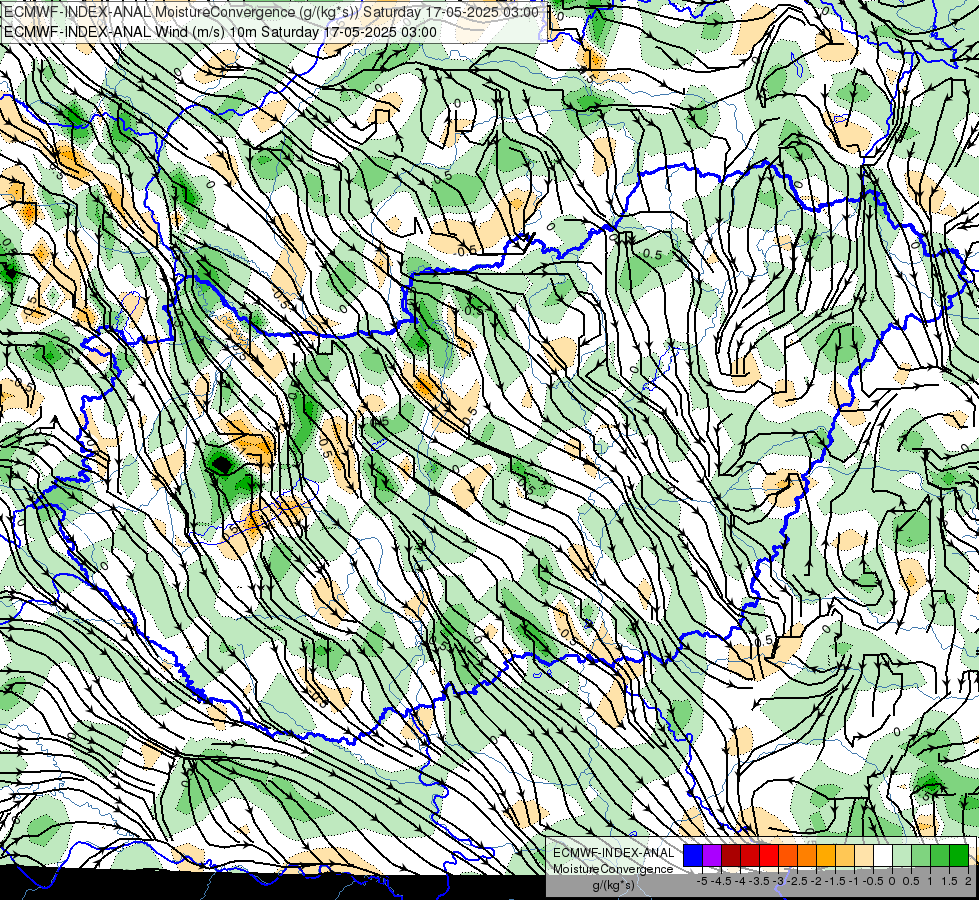The width and height of the screenshot is (979, 900).
Task: Click the -0.5 value on the legend scale
Action: point(873,881)
